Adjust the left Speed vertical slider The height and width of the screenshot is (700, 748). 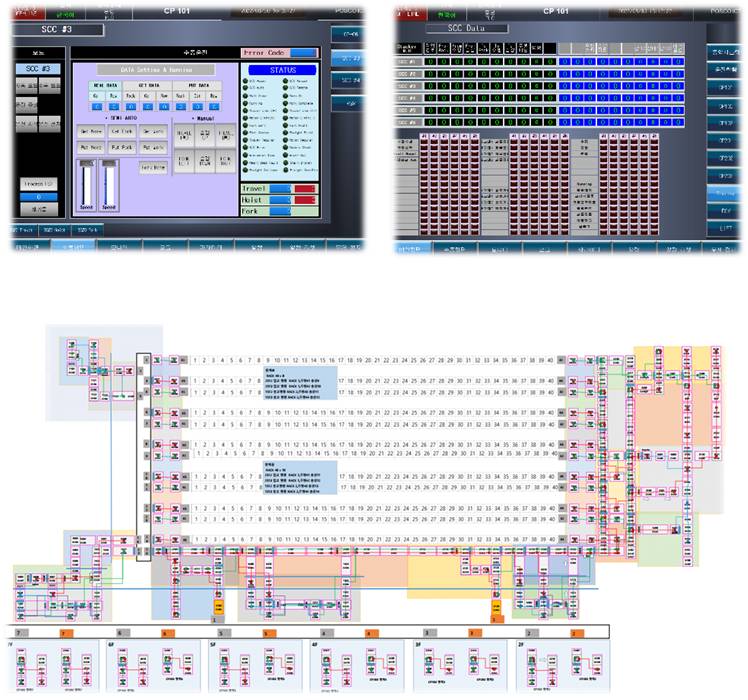coord(84,183)
